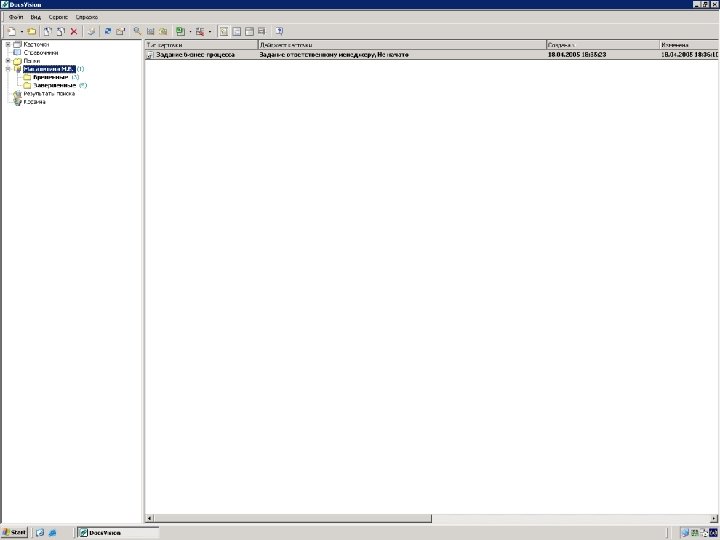
Task: Open the dropdown arrow beside new card icon
Action: 22,32
